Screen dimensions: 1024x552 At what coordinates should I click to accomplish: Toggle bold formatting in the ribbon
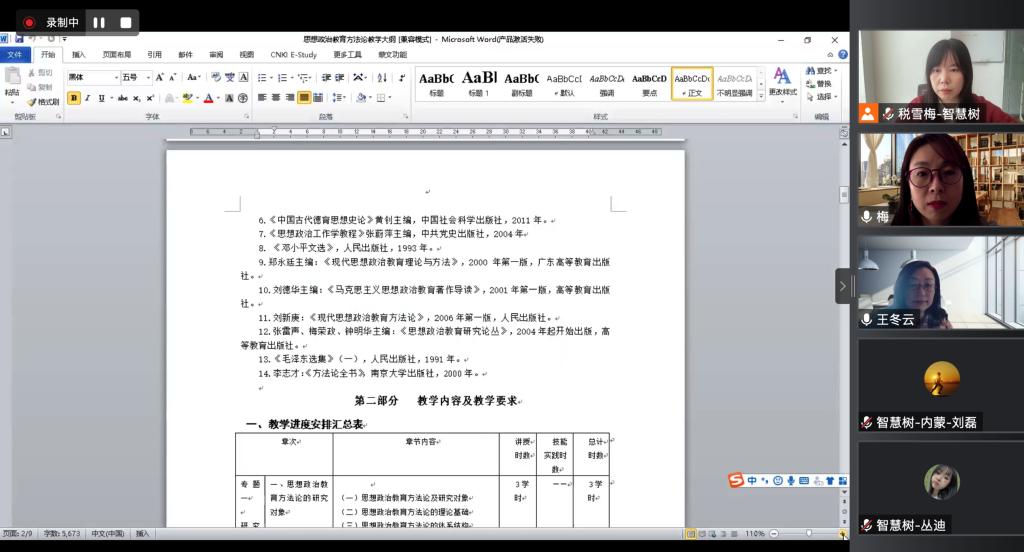click(74, 98)
